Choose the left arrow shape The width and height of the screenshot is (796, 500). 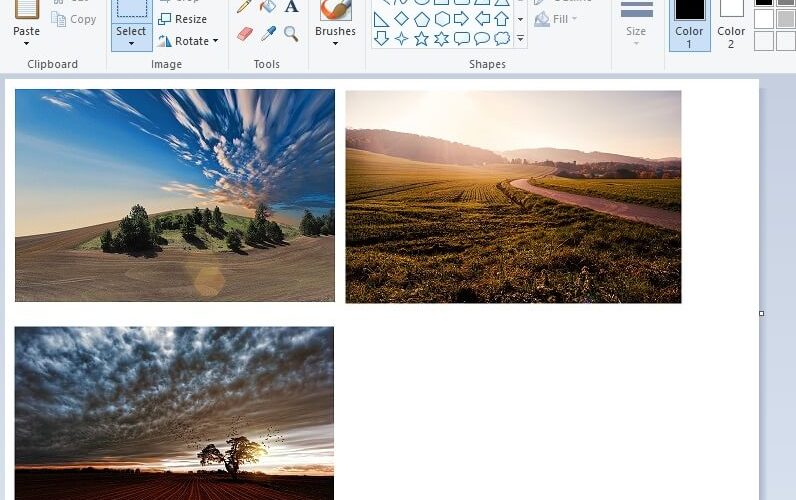tap(482, 19)
